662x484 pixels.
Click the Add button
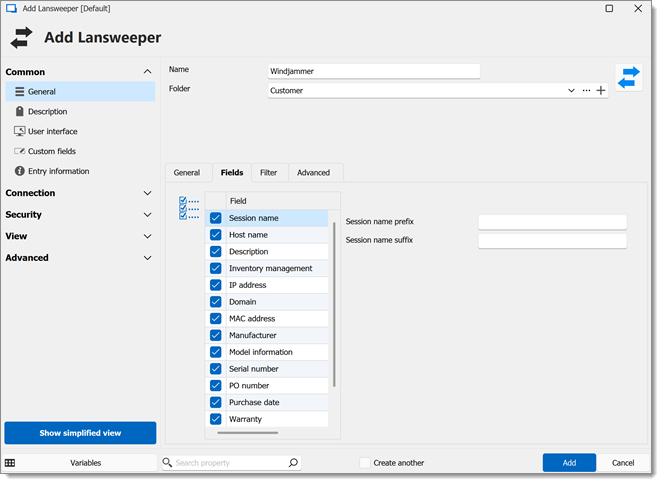click(x=569, y=463)
